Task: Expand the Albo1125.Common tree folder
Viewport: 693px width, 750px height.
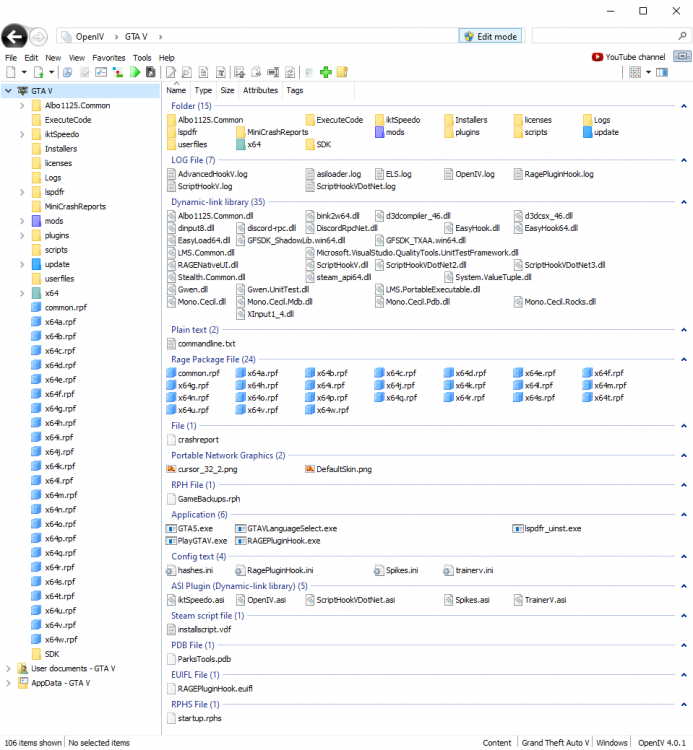Action: [22, 105]
